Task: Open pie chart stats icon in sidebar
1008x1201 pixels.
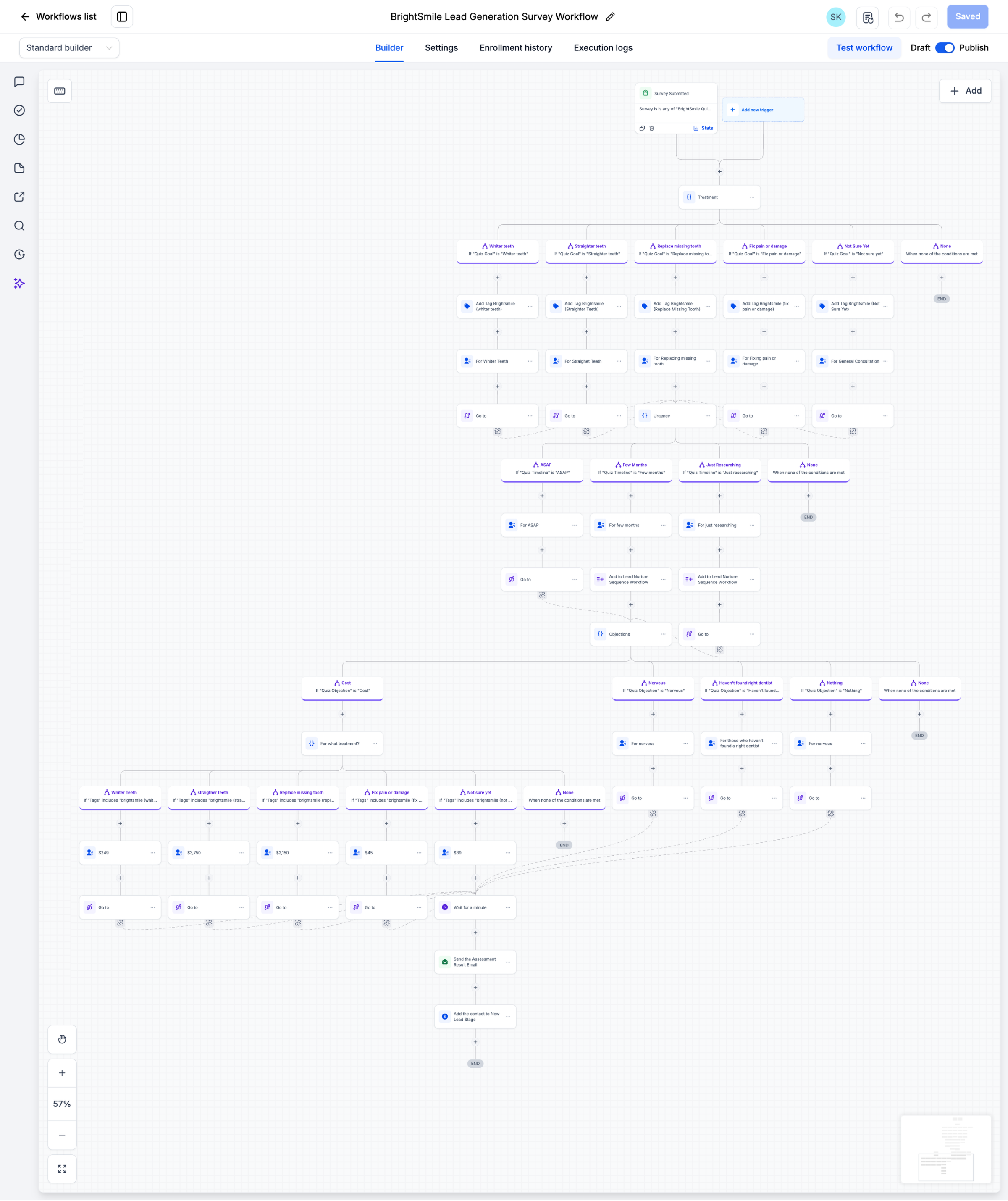Action: click(19, 139)
